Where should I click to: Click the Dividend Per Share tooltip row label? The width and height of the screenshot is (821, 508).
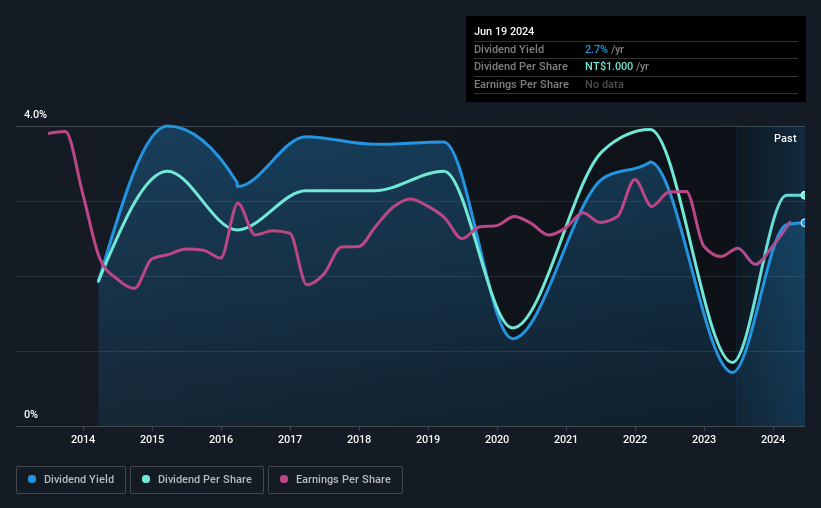point(520,67)
